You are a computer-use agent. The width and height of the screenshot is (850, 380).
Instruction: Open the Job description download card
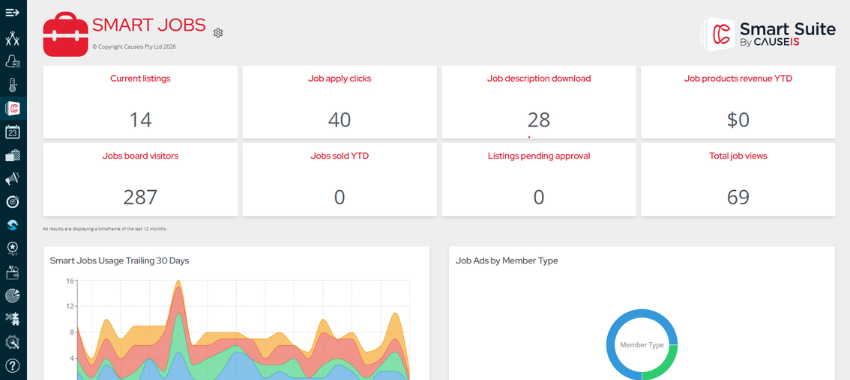point(539,102)
